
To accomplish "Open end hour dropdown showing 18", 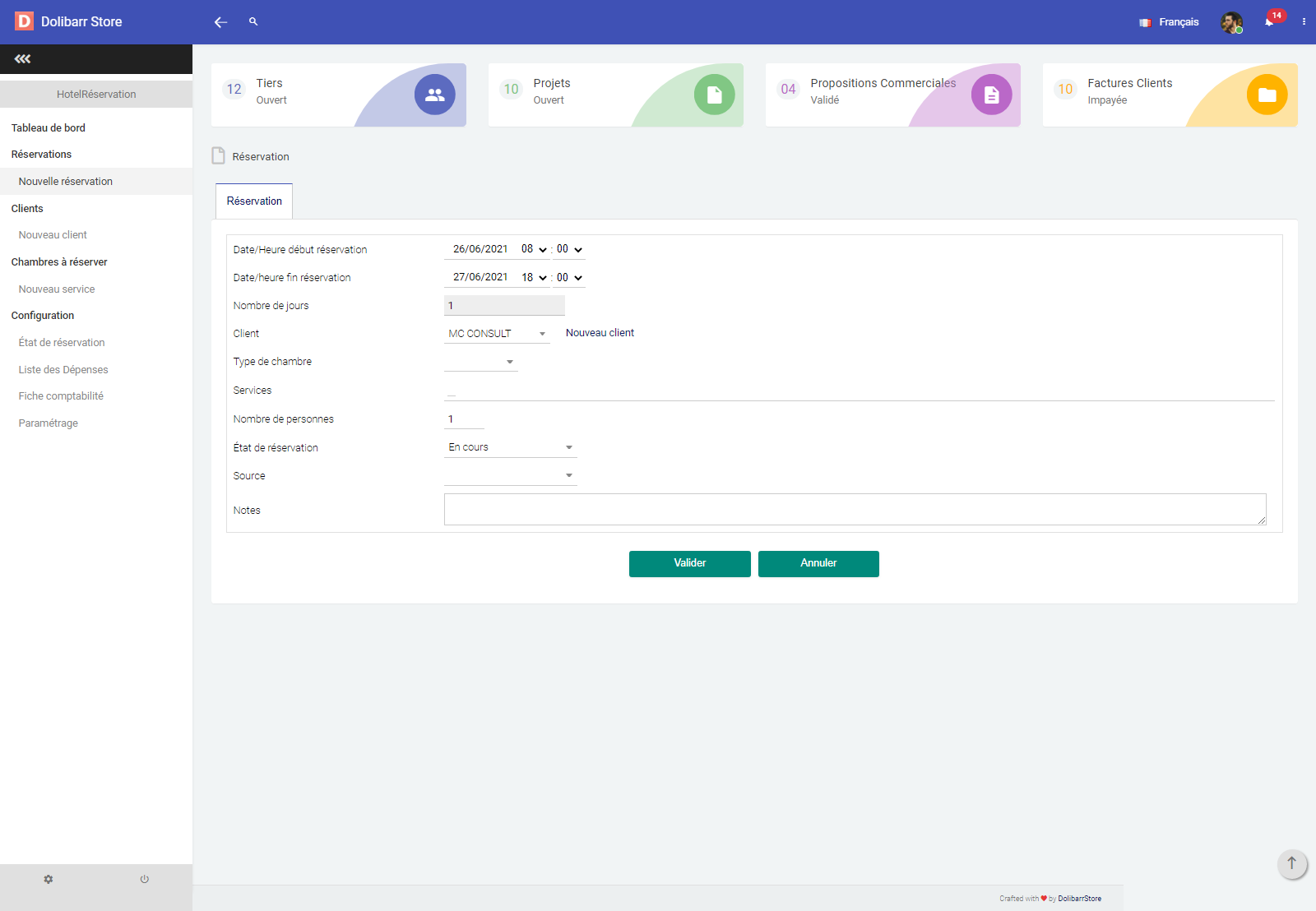I will point(534,277).
